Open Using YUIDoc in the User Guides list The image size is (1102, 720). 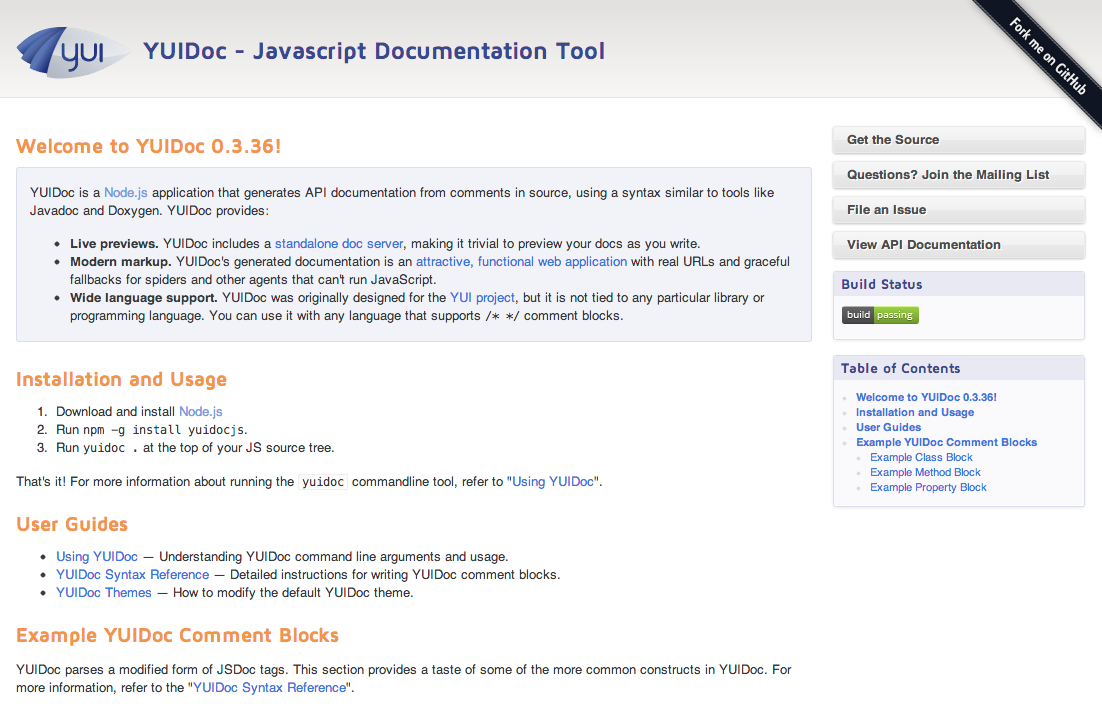pyautogui.click(x=97, y=557)
